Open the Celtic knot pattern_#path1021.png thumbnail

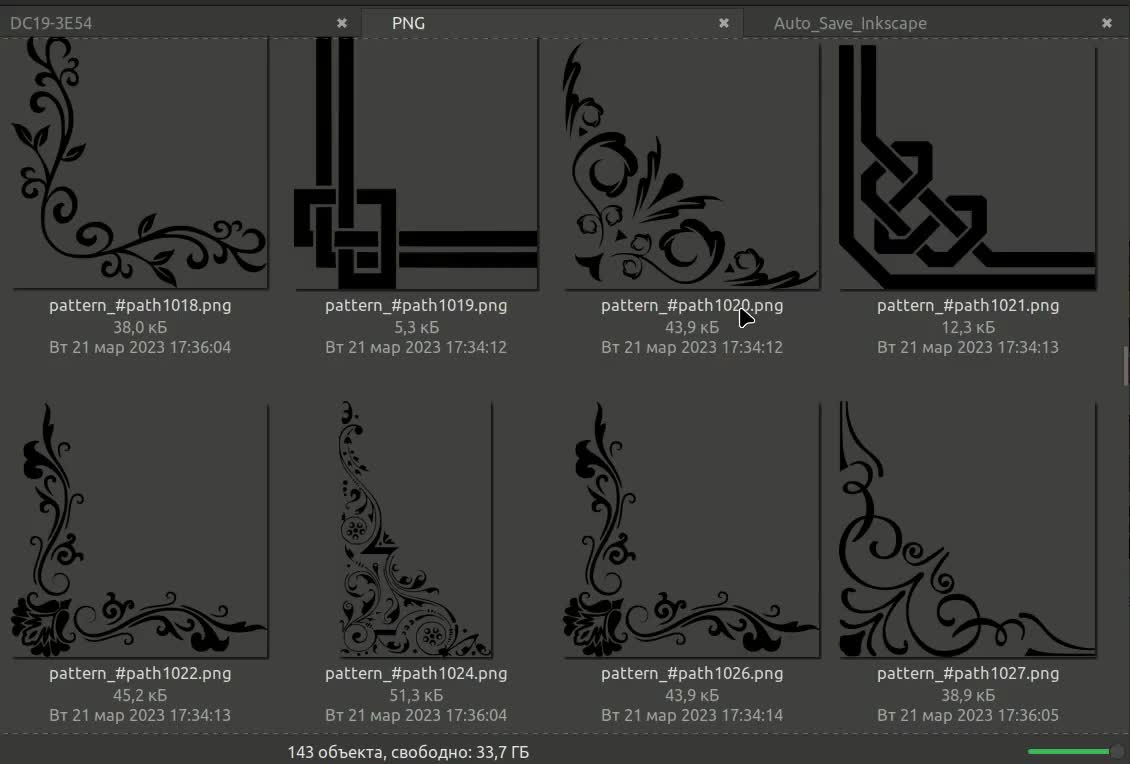click(x=967, y=160)
